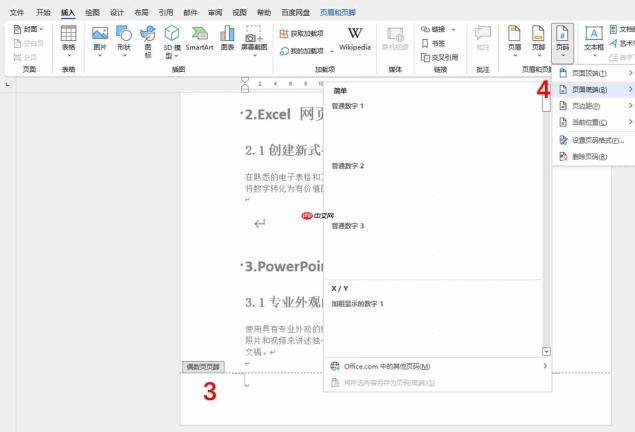
Task: Switch to the 页眉和页脚 contextual tab
Action: pos(338,13)
